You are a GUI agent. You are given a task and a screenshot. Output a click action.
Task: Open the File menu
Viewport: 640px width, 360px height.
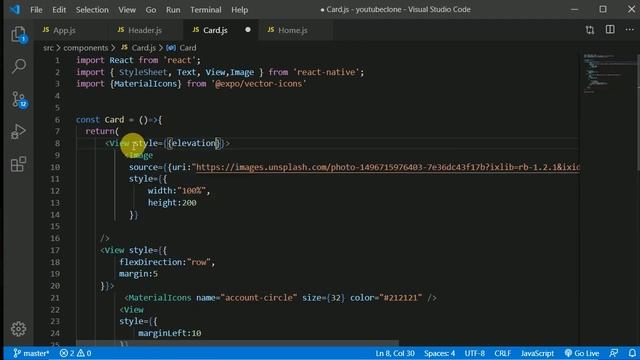pos(36,9)
